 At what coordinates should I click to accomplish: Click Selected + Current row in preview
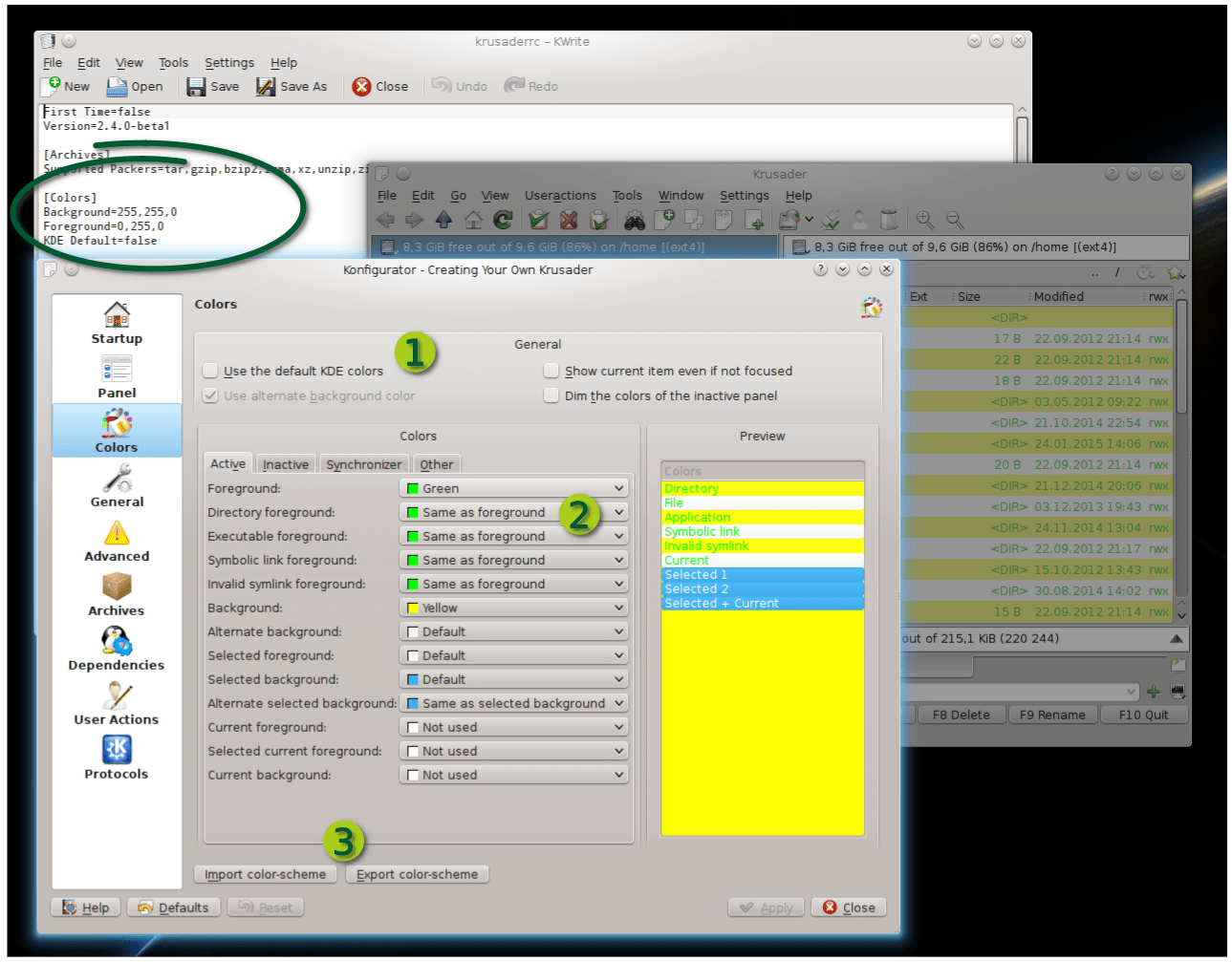pos(763,603)
